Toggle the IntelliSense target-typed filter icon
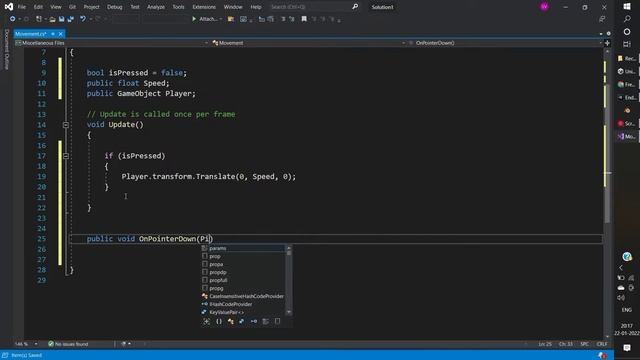 click(207, 322)
